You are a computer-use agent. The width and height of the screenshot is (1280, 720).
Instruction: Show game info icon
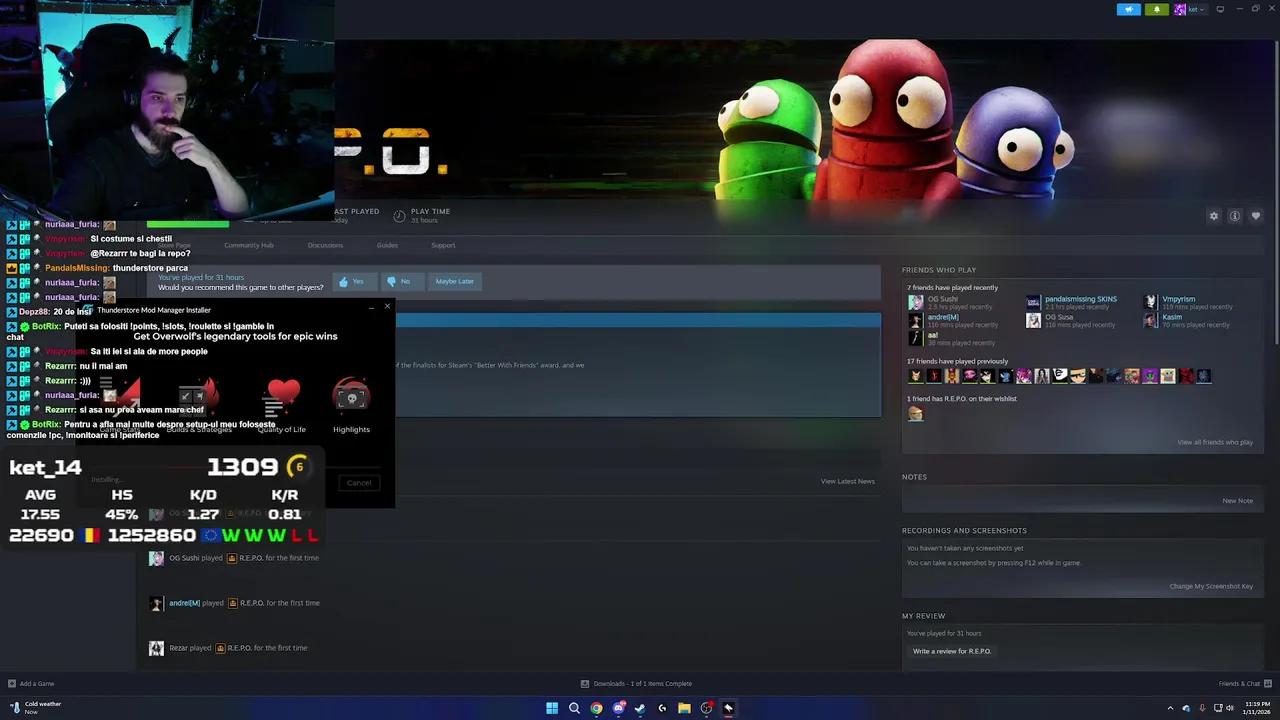click(1235, 216)
